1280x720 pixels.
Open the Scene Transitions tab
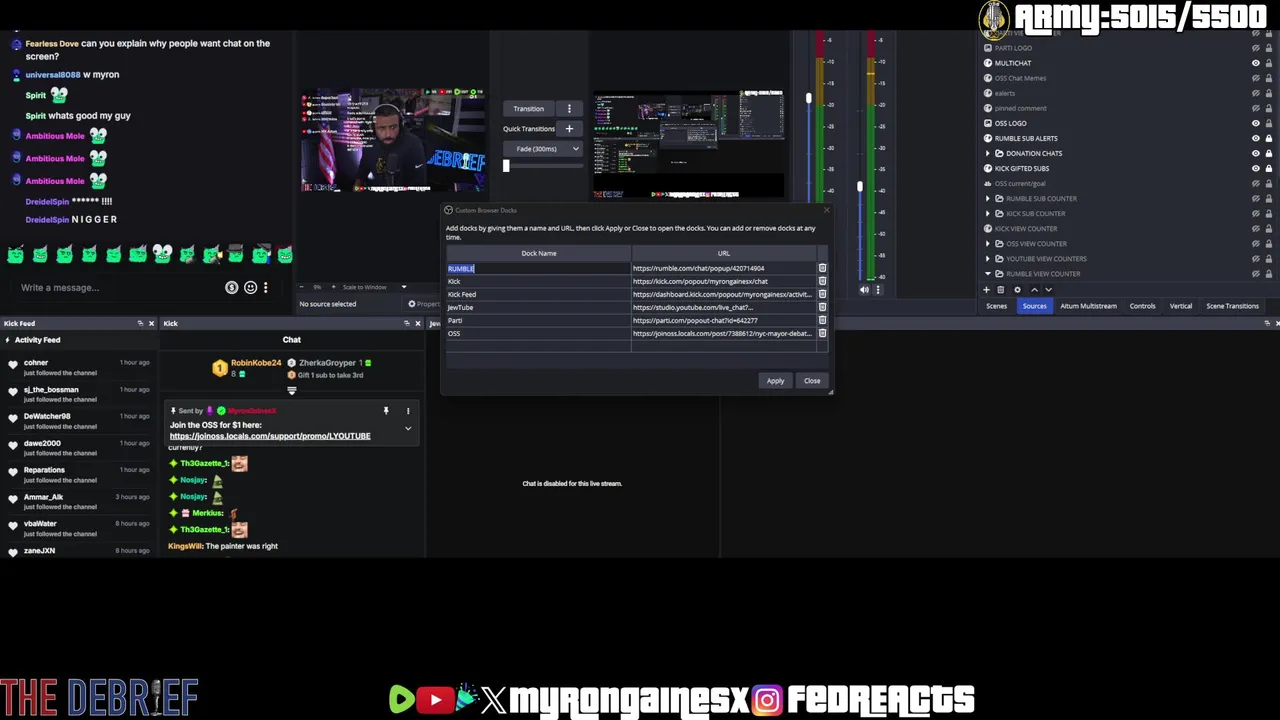(1232, 306)
